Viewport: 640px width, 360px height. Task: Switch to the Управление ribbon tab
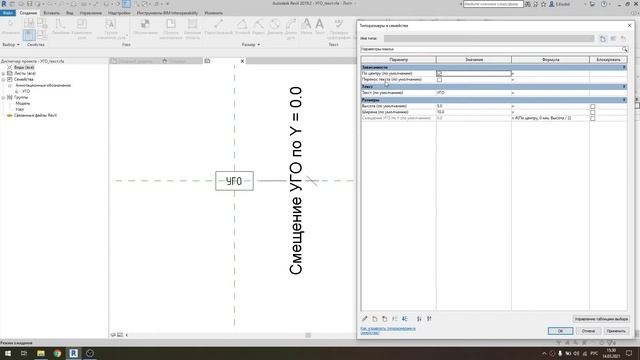pyautogui.click(x=91, y=13)
